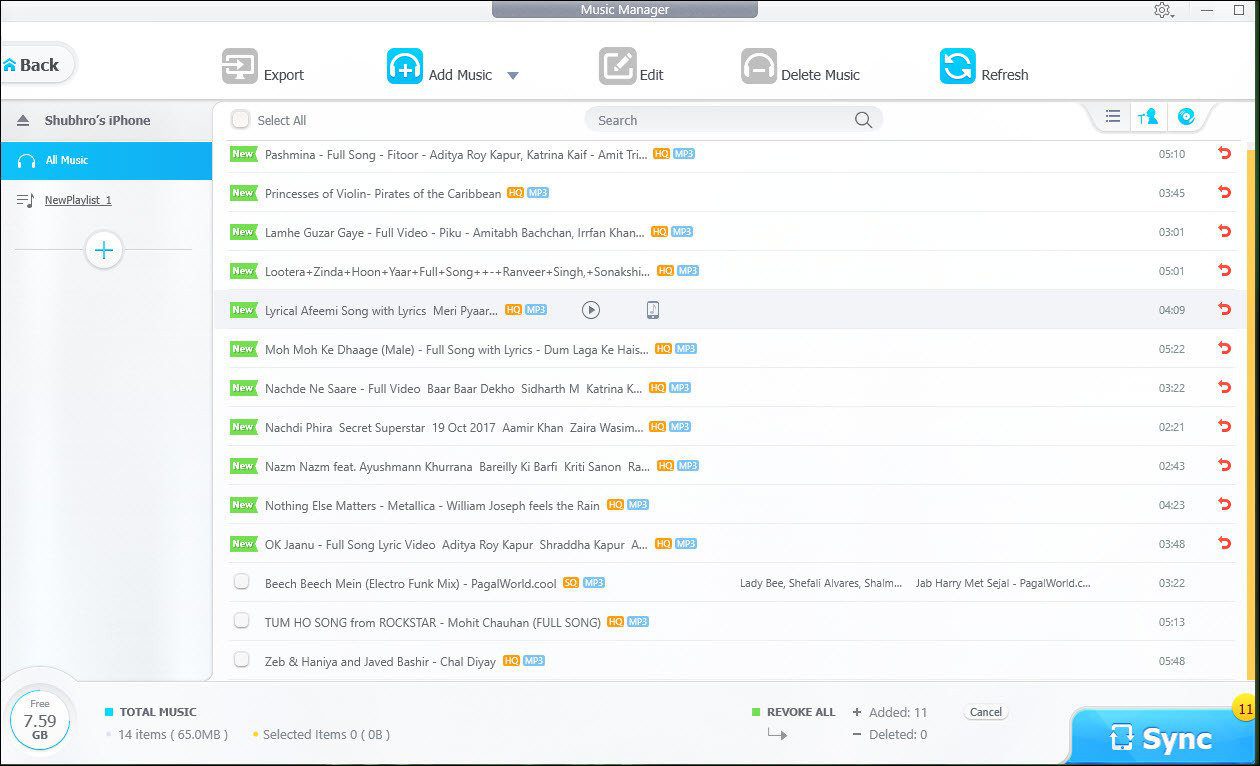This screenshot has height=766, width=1260.
Task: Click the Search input field
Action: (x=733, y=120)
